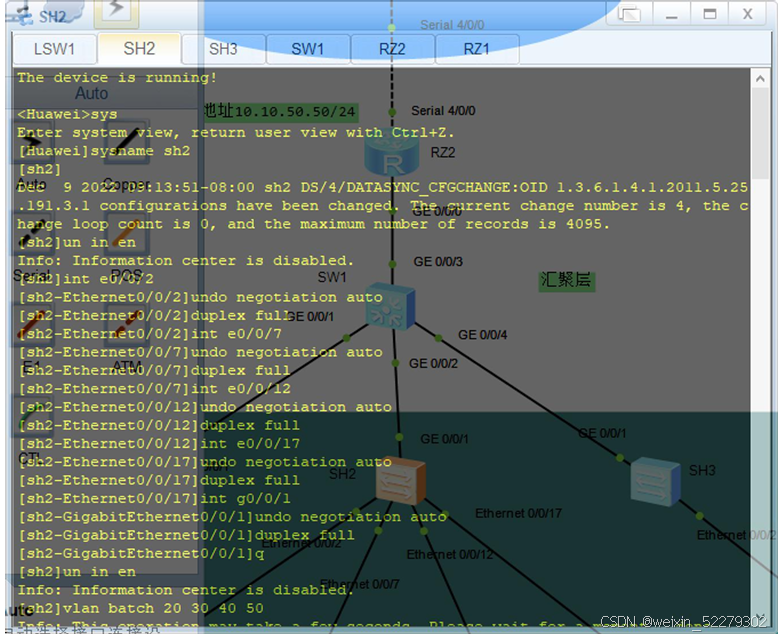Pick the Auto cable connection icon
Image resolution: width=781 pixels, height=636 pixels.
34,142
